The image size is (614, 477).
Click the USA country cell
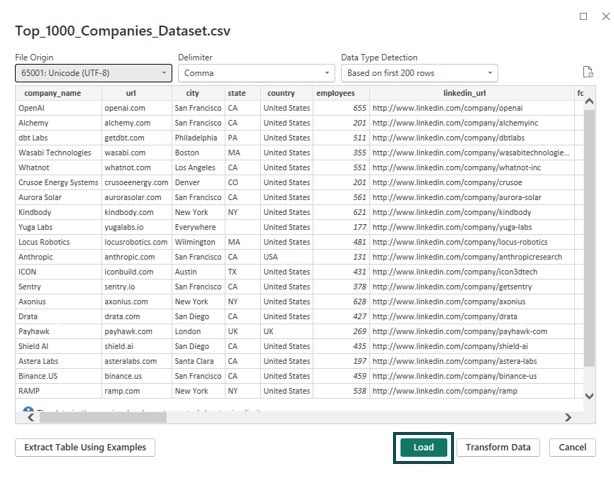[x=287, y=257]
